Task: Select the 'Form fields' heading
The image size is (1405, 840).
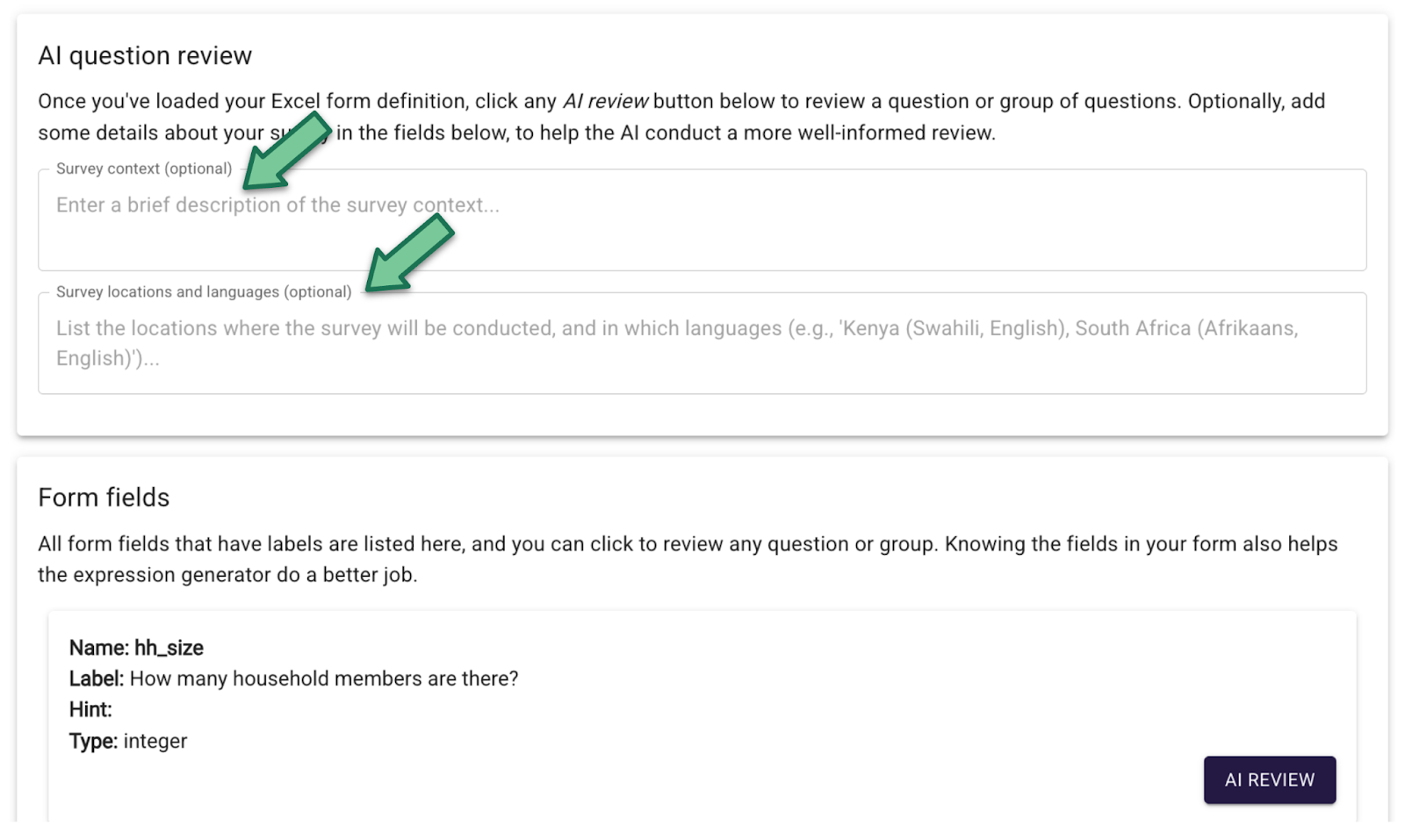Action: point(104,498)
